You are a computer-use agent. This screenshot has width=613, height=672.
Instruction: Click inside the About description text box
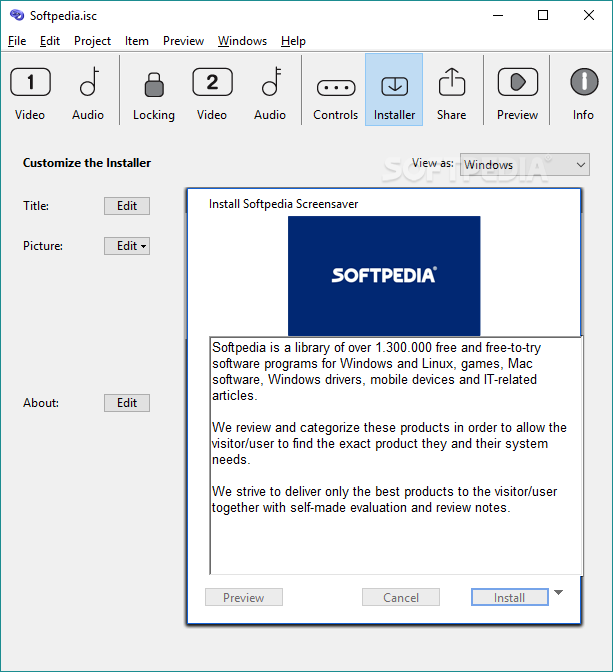[396, 456]
